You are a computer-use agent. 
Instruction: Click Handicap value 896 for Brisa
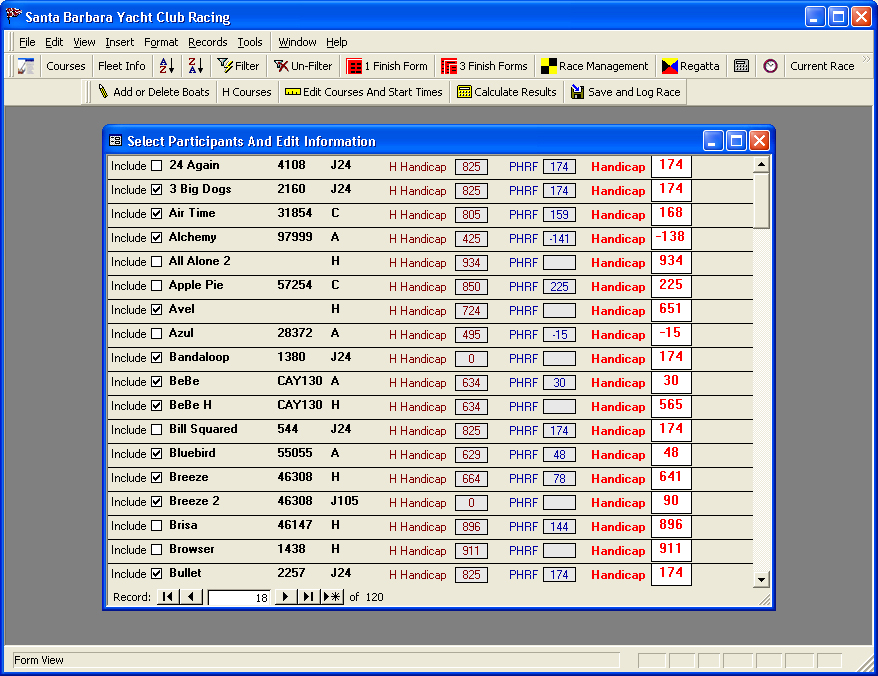[671, 525]
